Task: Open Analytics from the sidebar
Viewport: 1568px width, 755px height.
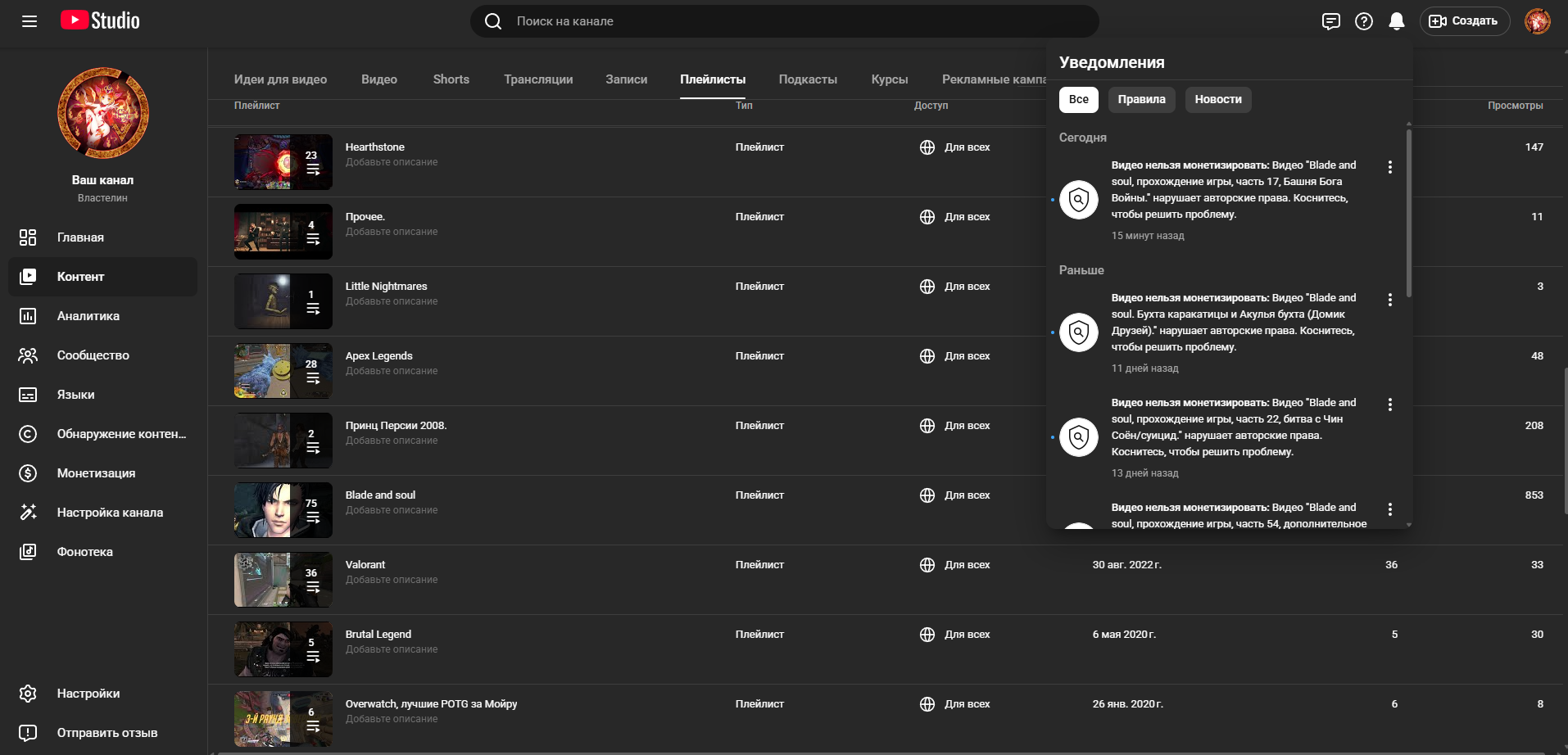Action: (x=88, y=316)
